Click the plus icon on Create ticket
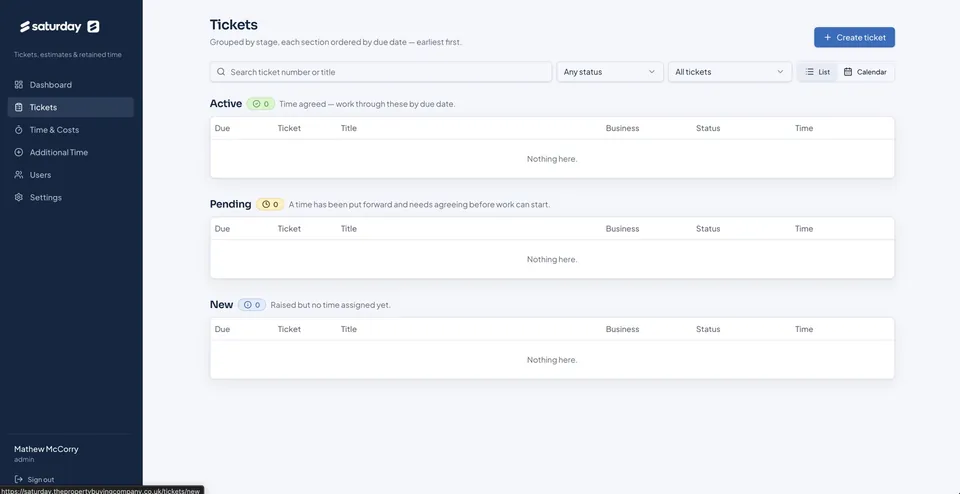Viewport: 960px width, 494px height. (x=828, y=37)
